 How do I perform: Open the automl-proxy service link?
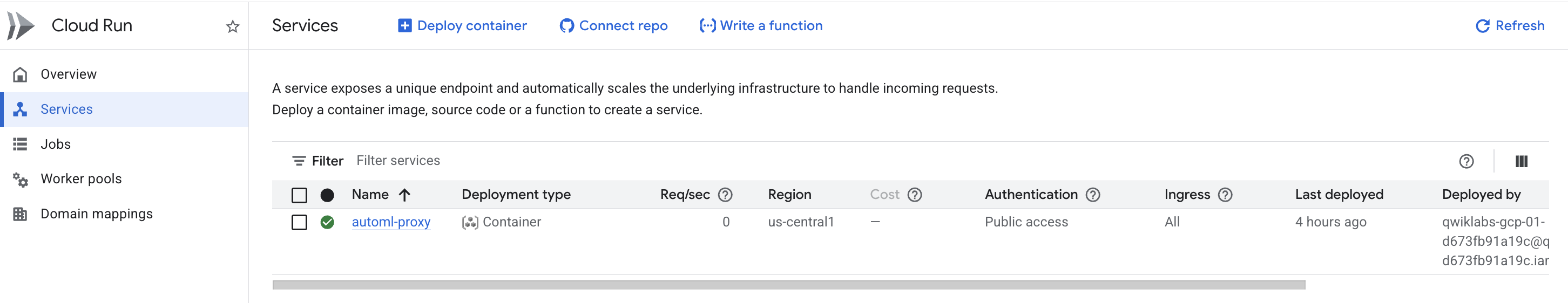coord(391,222)
